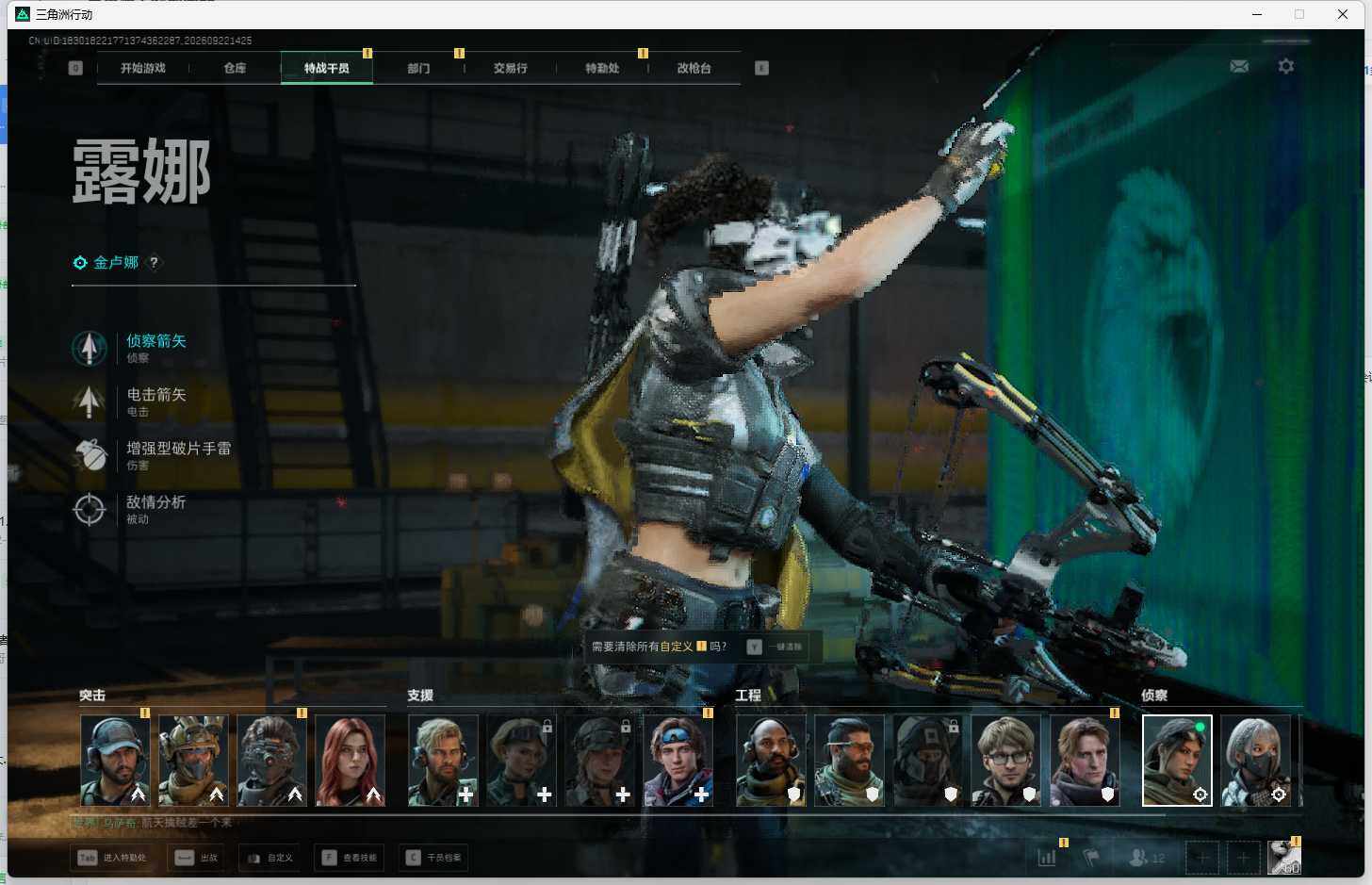This screenshot has width=1372, height=885.
Task: Switch to the 仓库 tab
Action: pyautogui.click(x=235, y=68)
